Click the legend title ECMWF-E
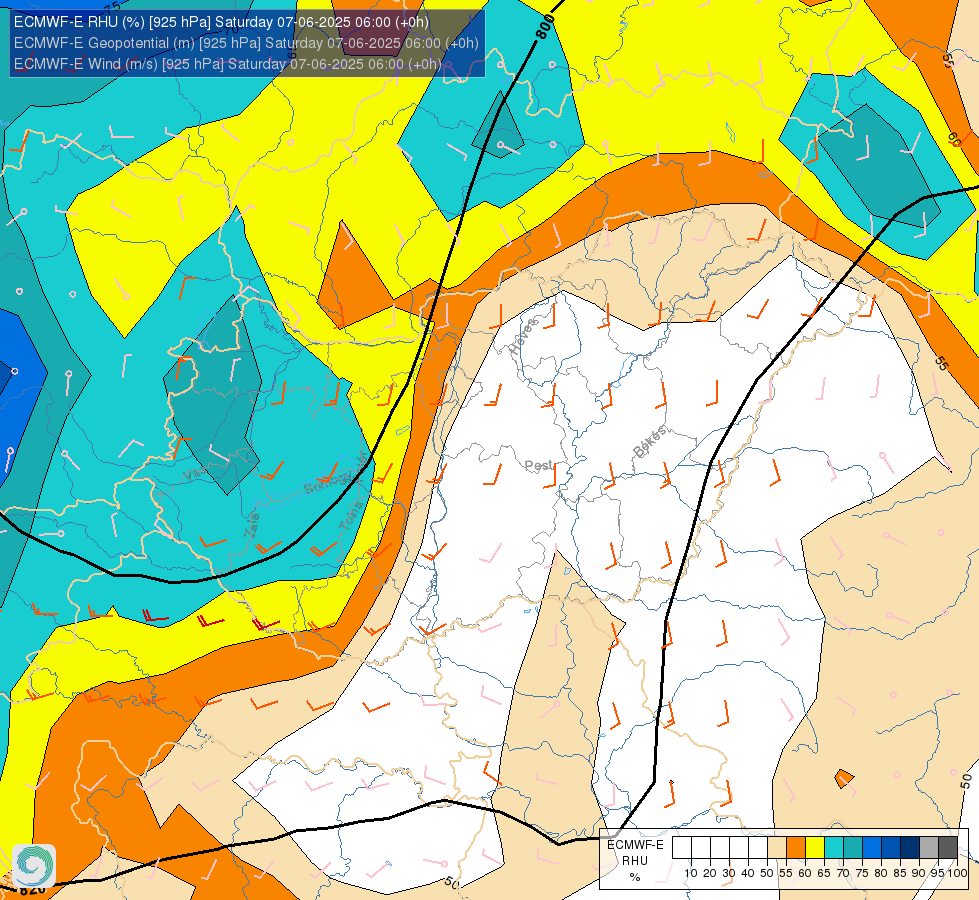Viewport: 979px width, 900px height. (x=635, y=844)
